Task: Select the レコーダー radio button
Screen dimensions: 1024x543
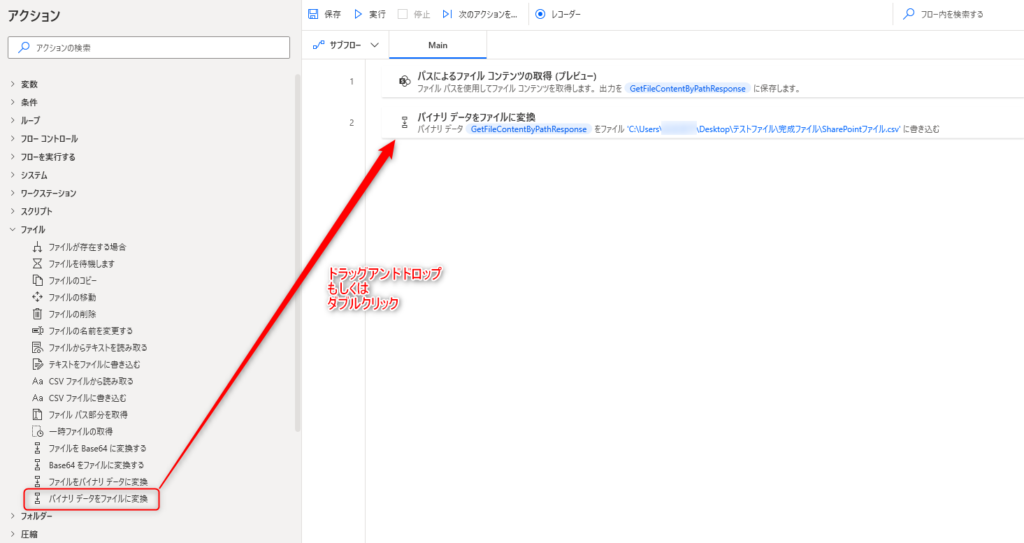Action: 540,15
